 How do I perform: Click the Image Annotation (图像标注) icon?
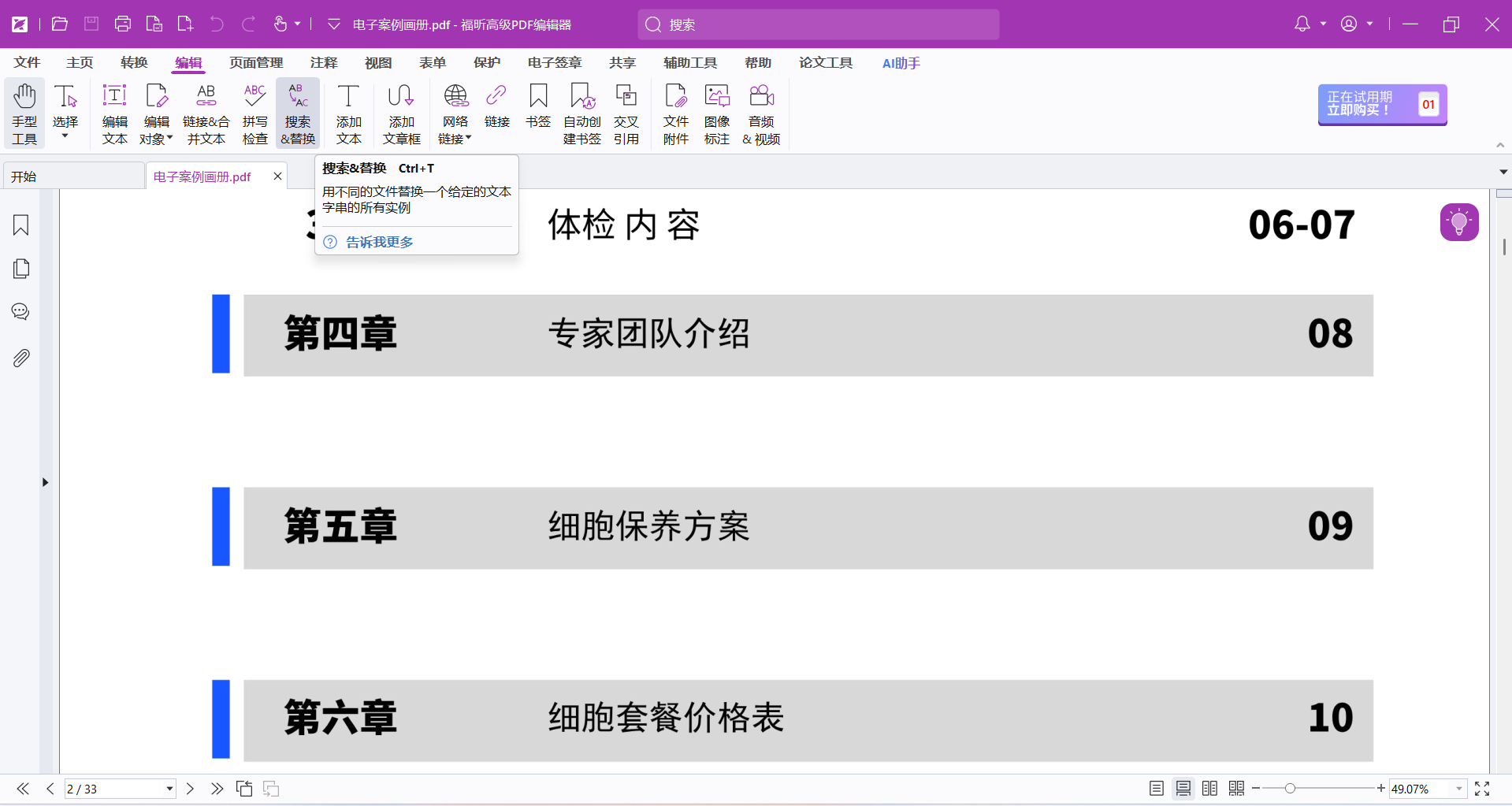tap(716, 114)
